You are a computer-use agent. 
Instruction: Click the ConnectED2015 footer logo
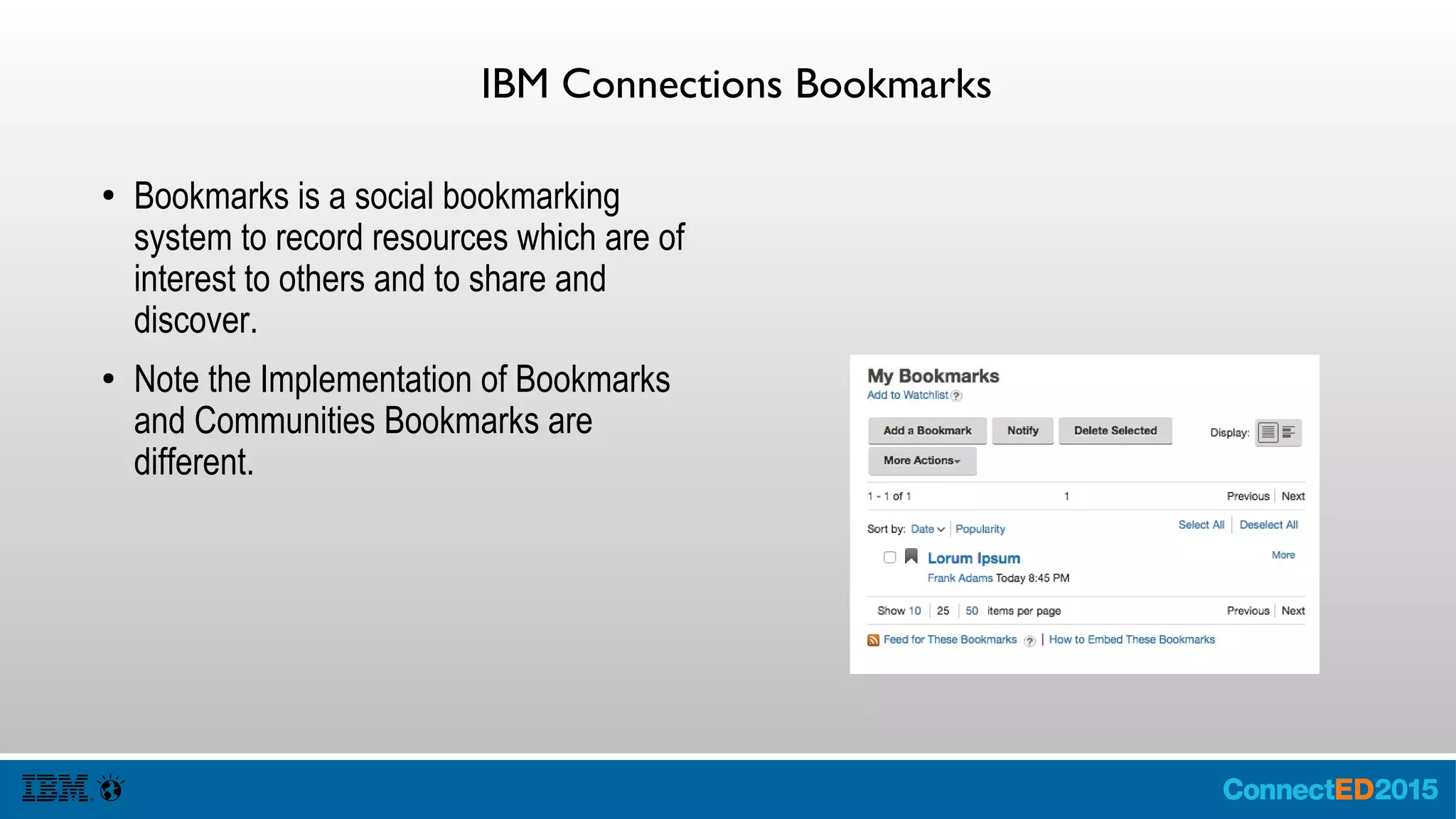pyautogui.click(x=1330, y=789)
